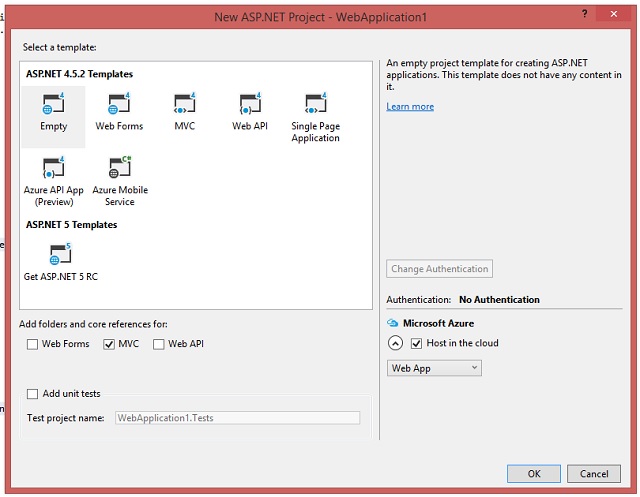Click the Cancel button
Image resolution: width=640 pixels, height=497 pixels.
pyautogui.click(x=594, y=474)
